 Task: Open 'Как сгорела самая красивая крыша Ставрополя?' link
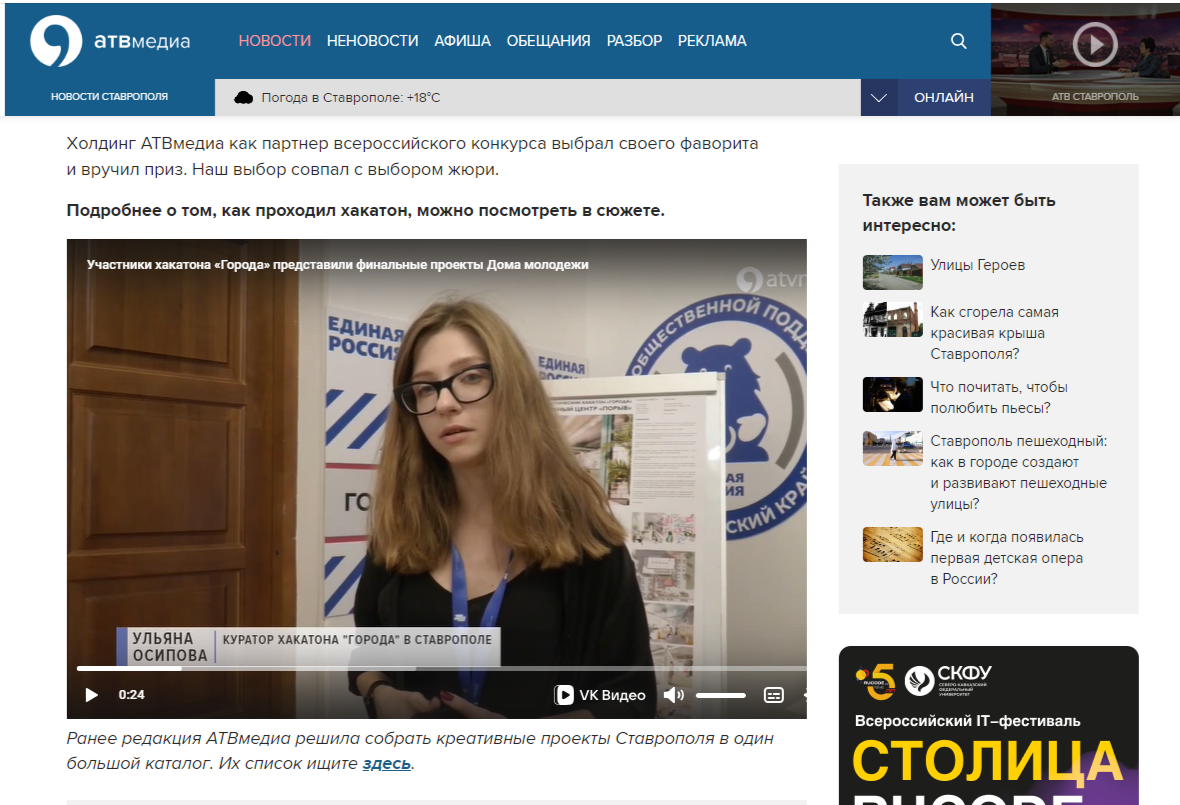pyautogui.click(x=994, y=333)
